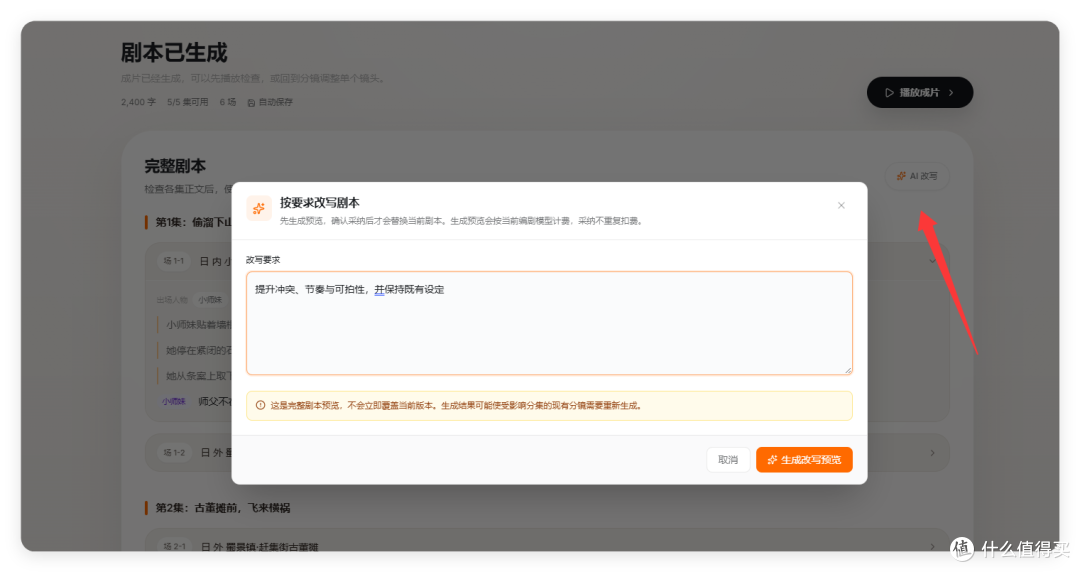Click the 6 场 scene count
The image size is (1080, 572).
[x=228, y=102]
